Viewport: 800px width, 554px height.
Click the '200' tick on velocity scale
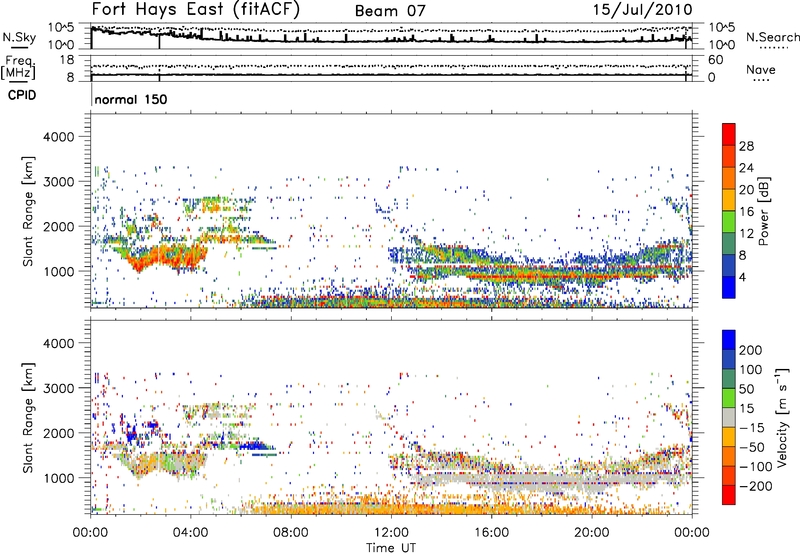tap(750, 350)
